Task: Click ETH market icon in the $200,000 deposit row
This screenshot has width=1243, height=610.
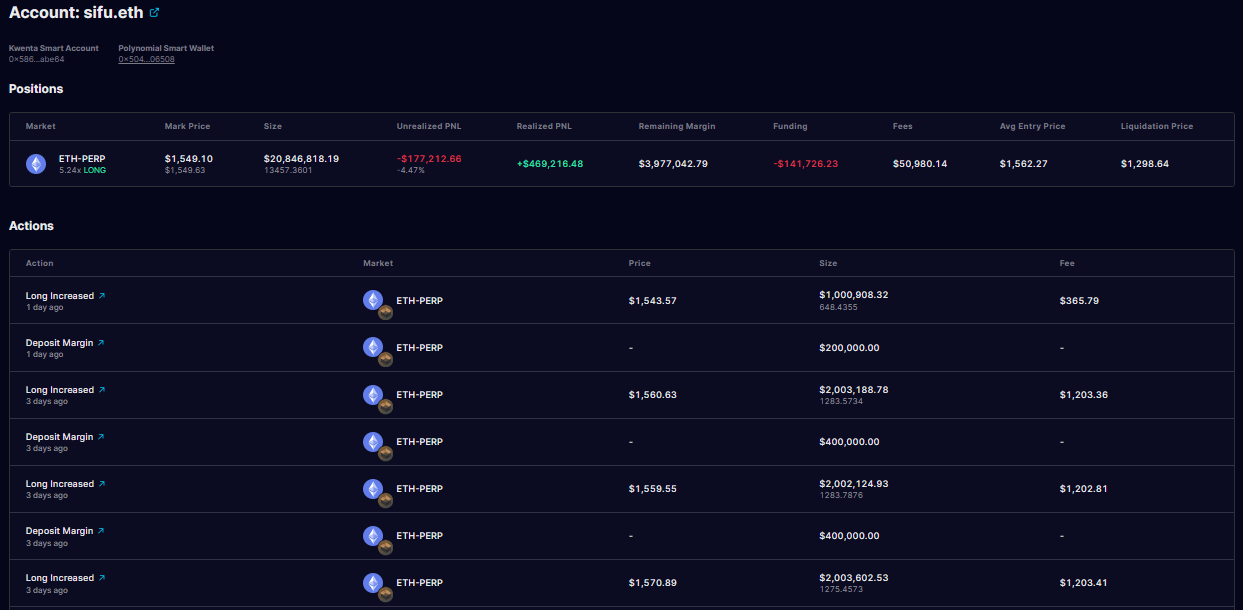Action: coord(373,347)
